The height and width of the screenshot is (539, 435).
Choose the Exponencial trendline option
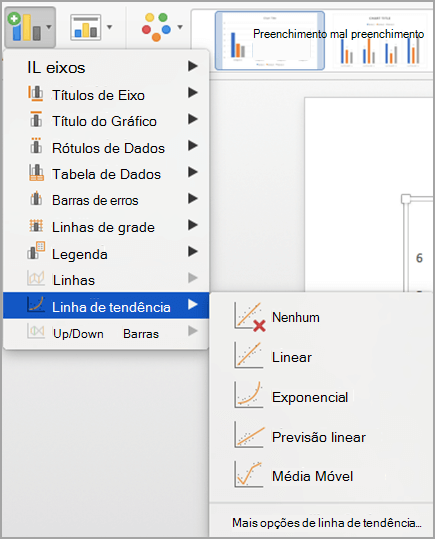(321, 397)
